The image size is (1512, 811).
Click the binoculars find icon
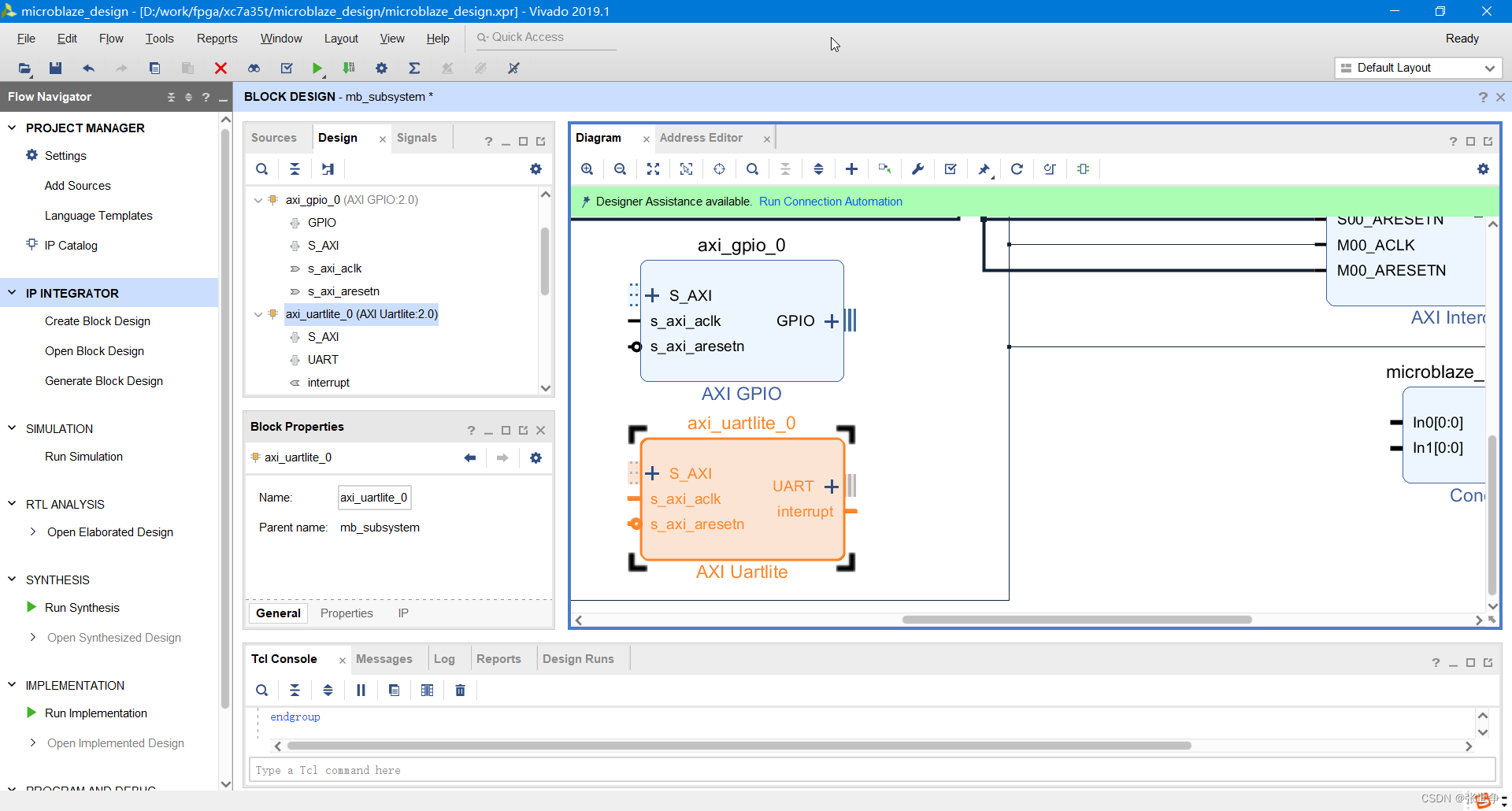[x=254, y=69]
